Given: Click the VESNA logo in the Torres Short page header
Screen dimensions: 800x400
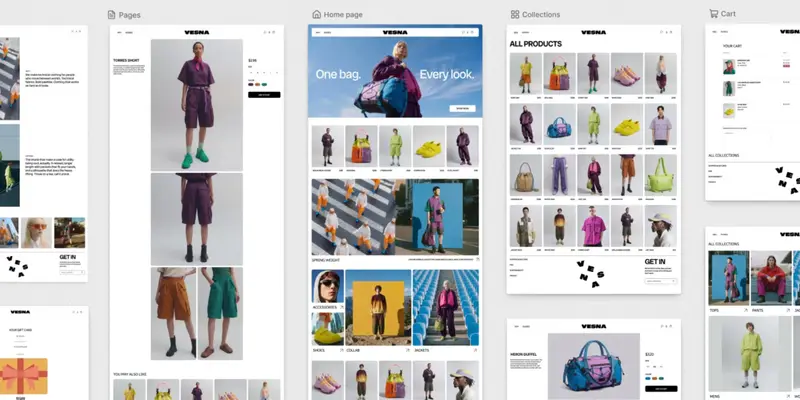Looking at the screenshot, I should tap(197, 33).
